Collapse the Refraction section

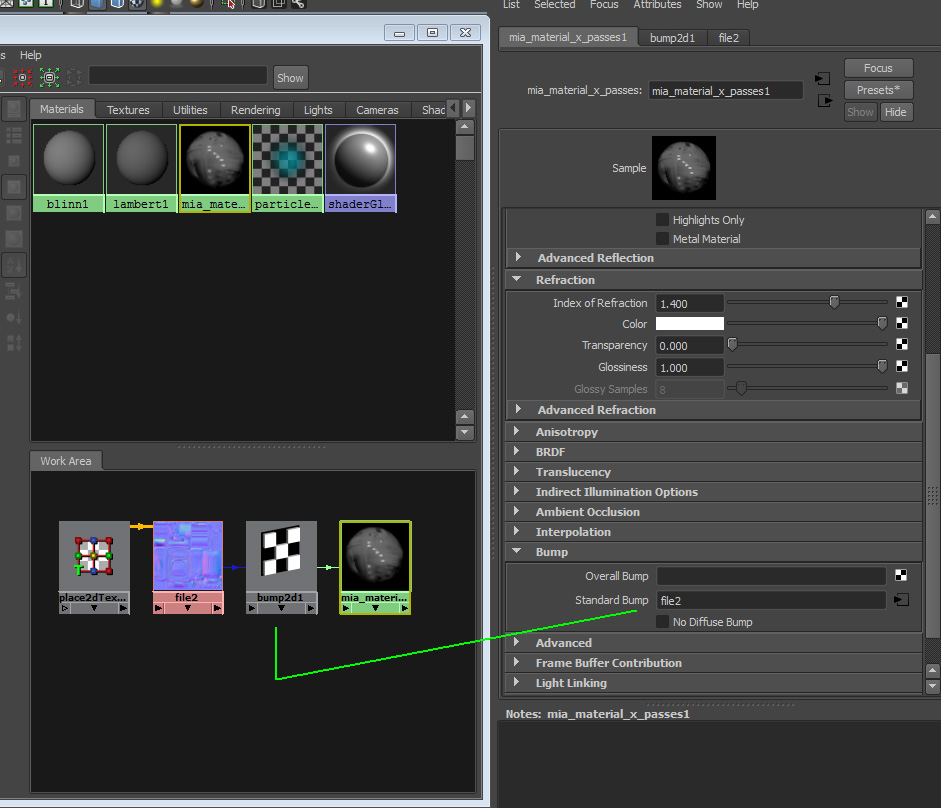pos(518,279)
